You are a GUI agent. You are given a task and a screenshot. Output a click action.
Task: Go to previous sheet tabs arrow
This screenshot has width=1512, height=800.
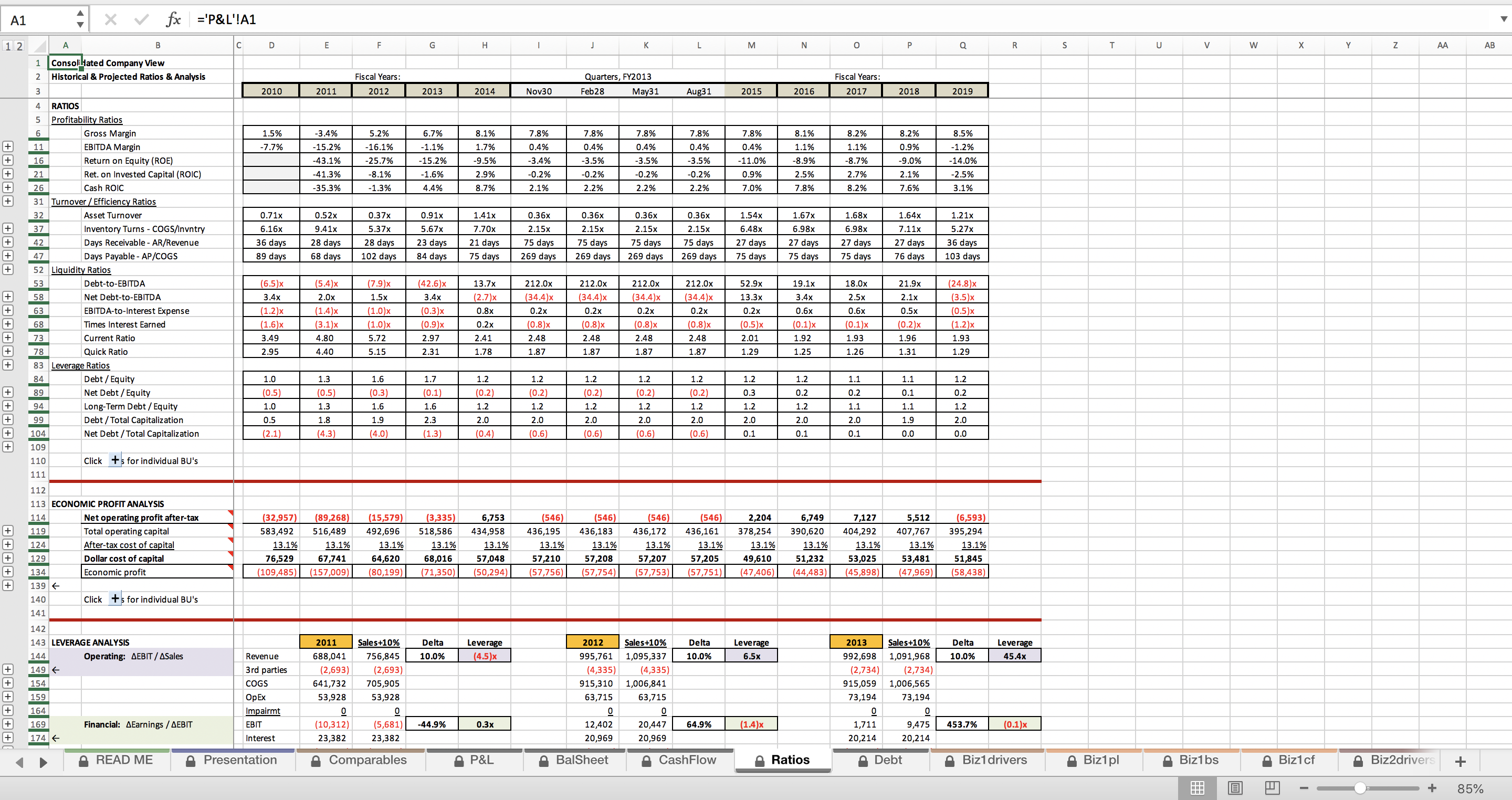(x=19, y=762)
